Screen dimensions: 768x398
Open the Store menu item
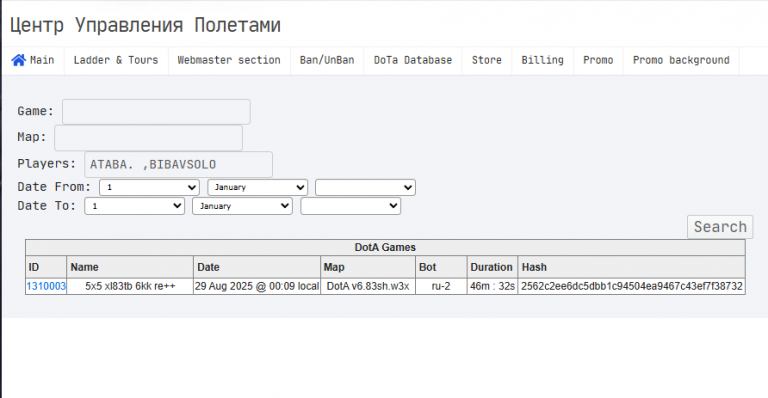486,60
